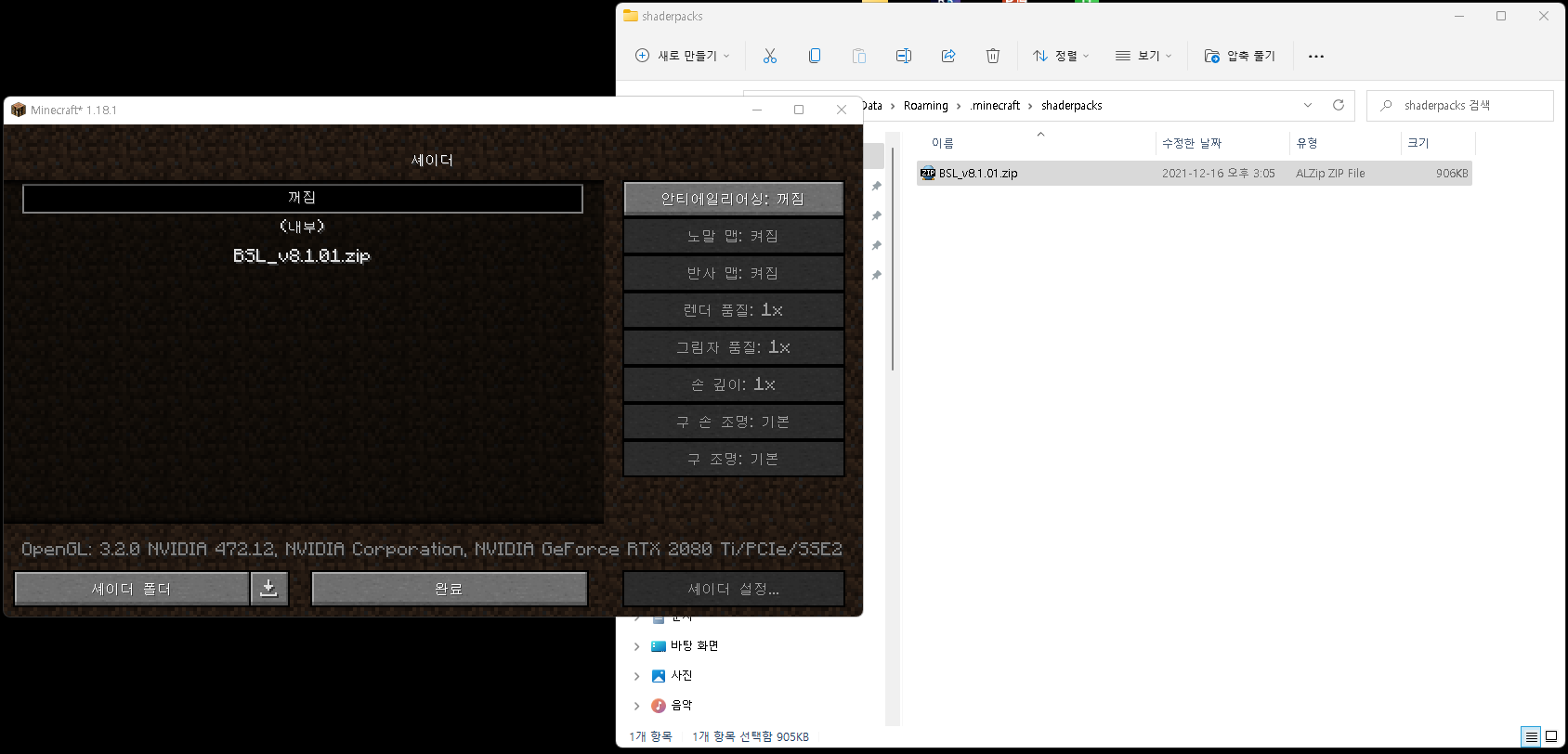Viewport: 1568px width, 754px height.
Task: Click the Copy icon in Explorer toolbar
Action: tap(815, 56)
